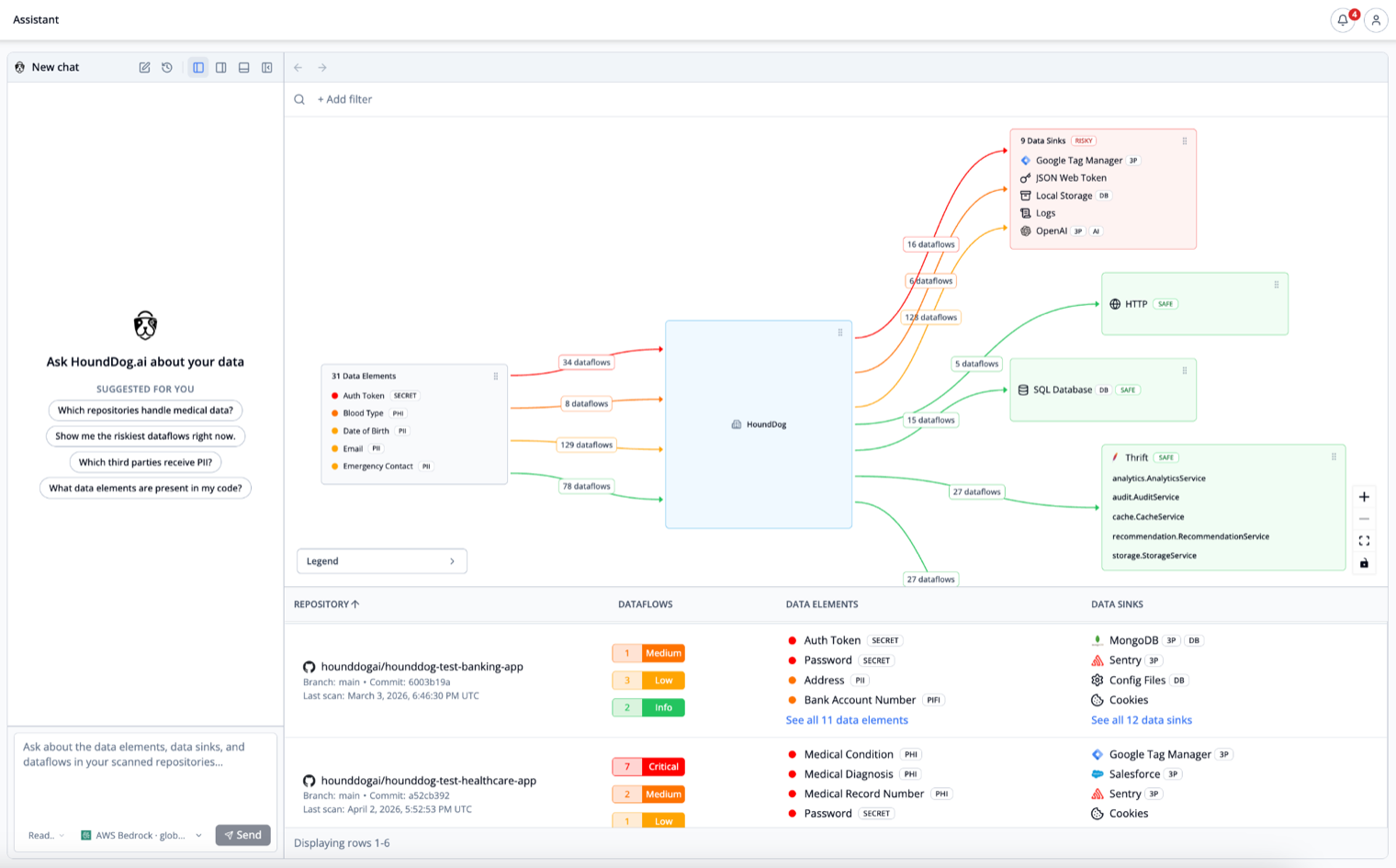Viewport: 1396px width, 868px height.
Task: Open the notifications bell
Action: point(1343,19)
